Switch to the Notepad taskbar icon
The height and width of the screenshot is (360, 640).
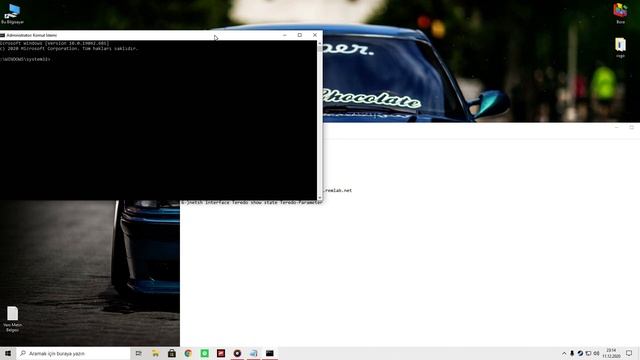(x=253, y=353)
